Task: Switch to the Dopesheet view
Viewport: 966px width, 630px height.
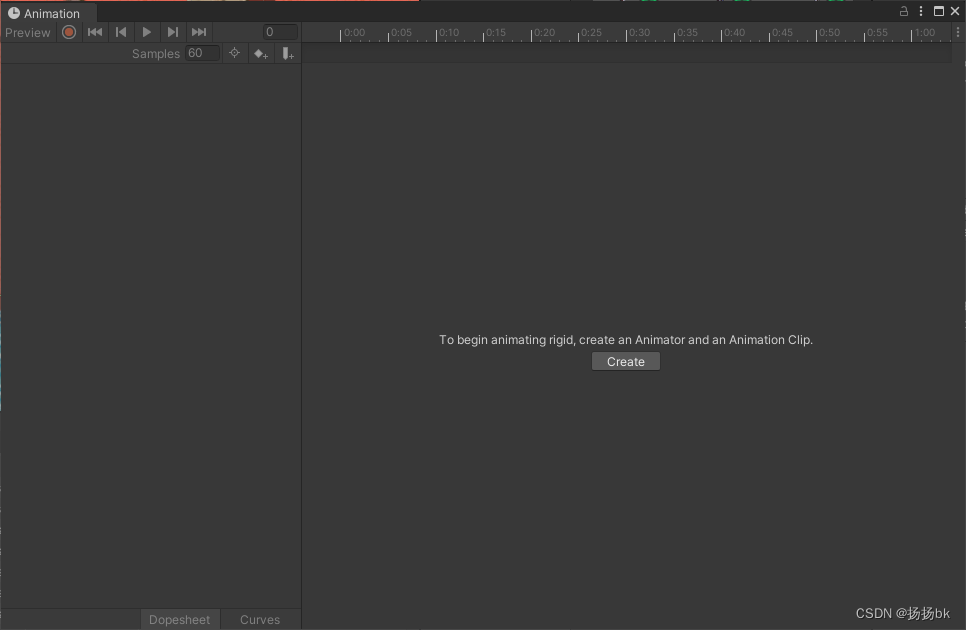Action: coord(180,619)
